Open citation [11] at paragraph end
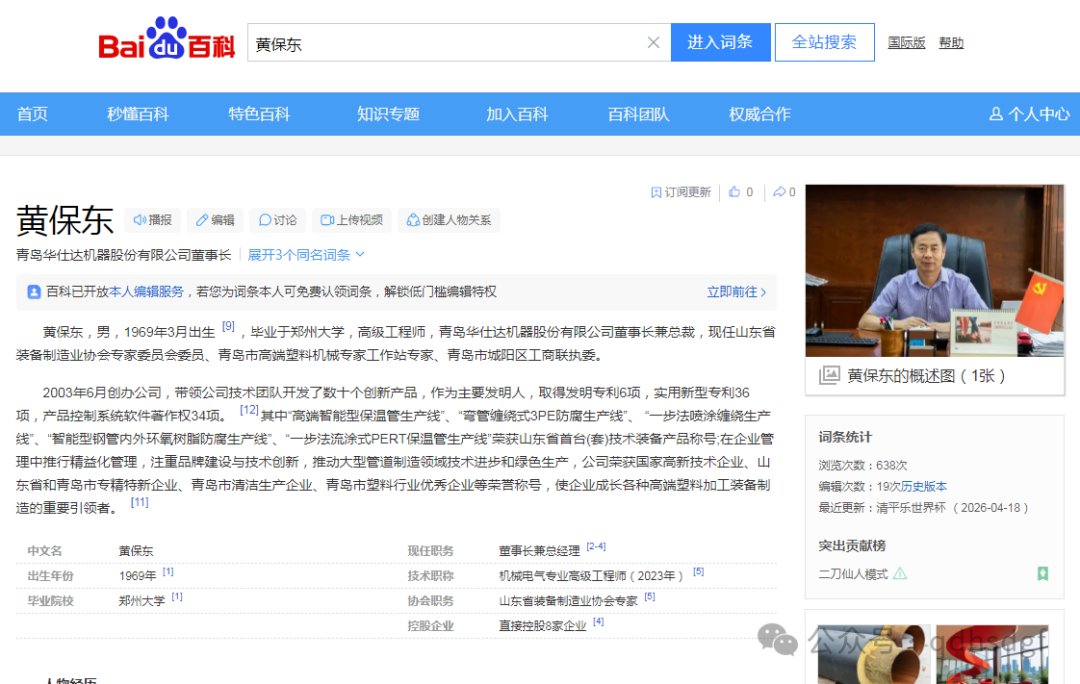 [139, 502]
